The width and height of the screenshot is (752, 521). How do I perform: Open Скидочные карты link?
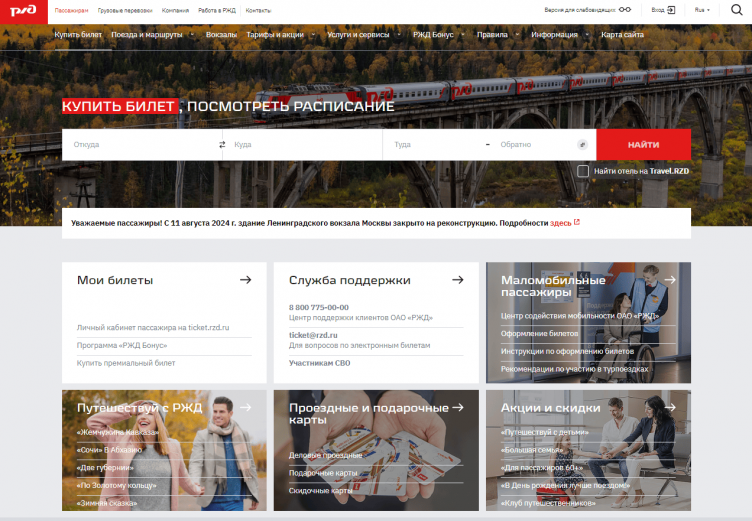(x=320, y=491)
